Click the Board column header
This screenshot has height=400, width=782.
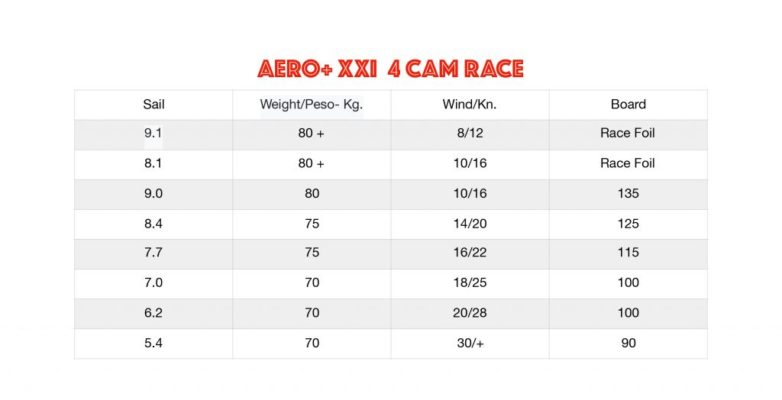click(628, 104)
